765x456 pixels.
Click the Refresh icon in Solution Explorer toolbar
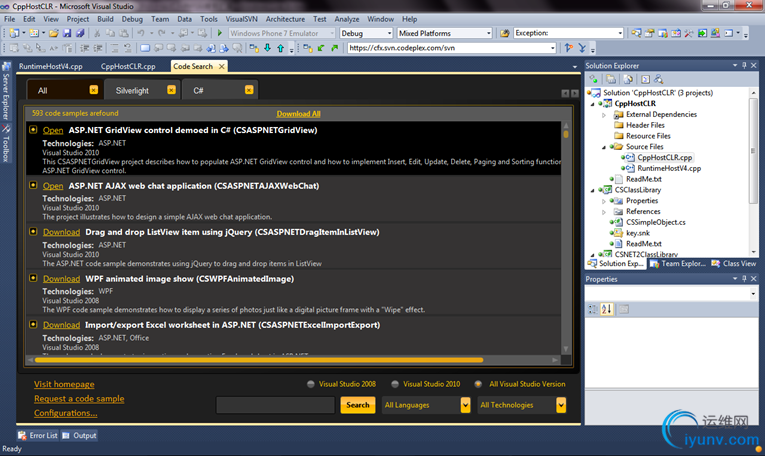click(x=628, y=79)
